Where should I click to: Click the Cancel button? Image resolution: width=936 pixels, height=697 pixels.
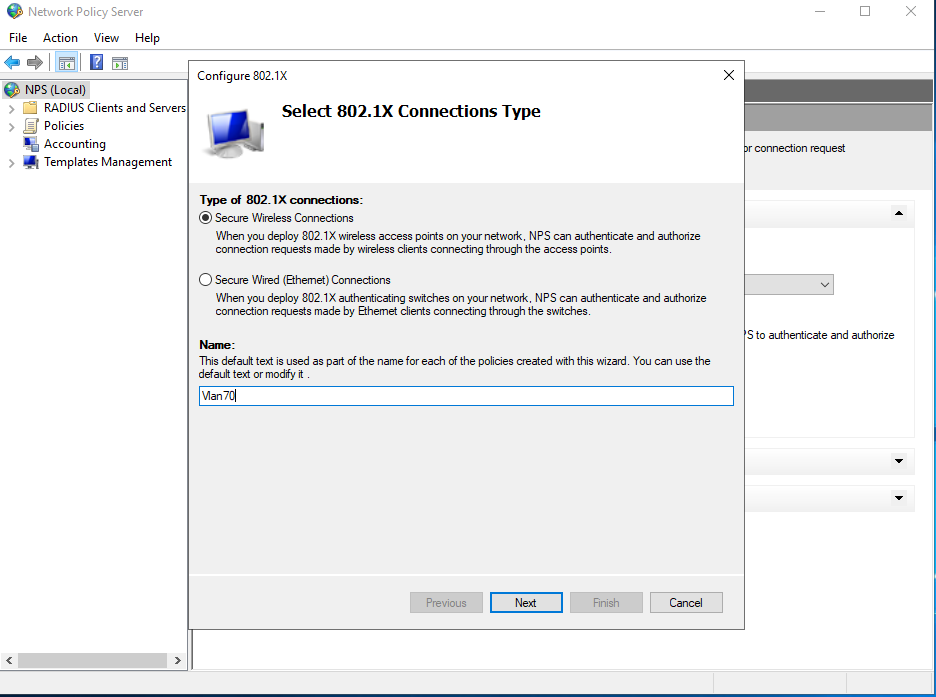pyautogui.click(x=686, y=603)
